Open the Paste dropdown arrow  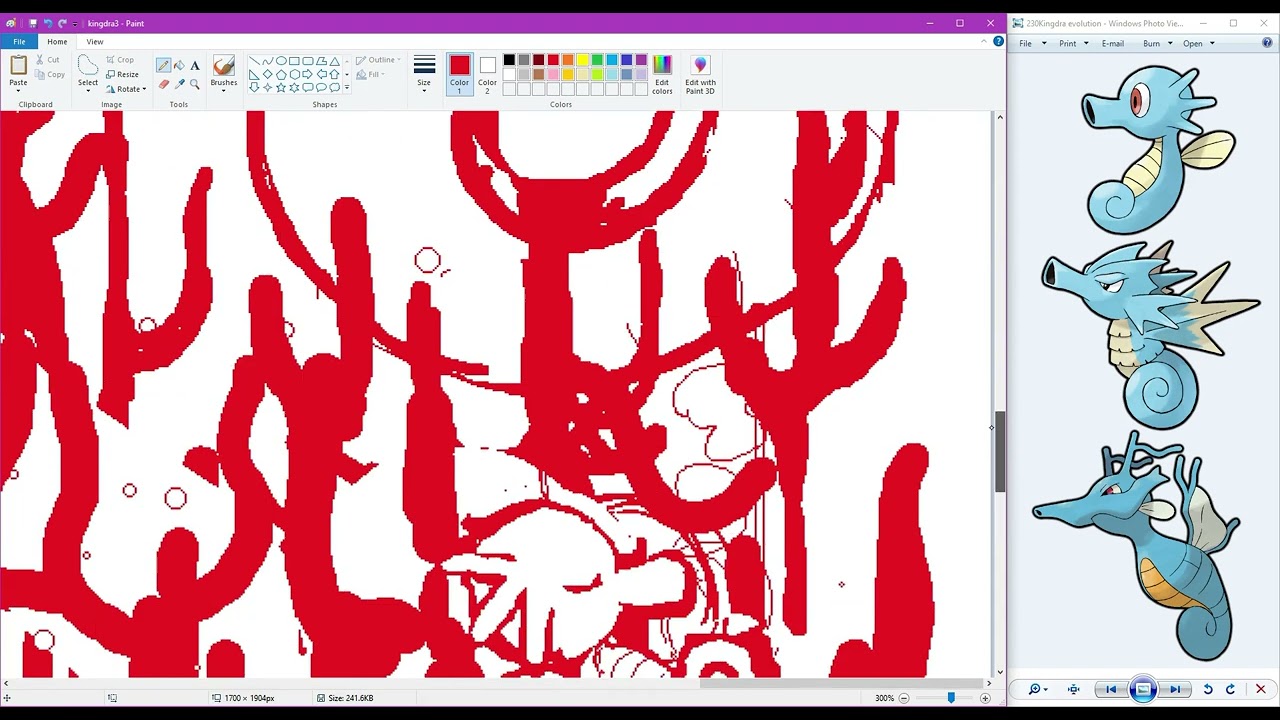[18, 90]
